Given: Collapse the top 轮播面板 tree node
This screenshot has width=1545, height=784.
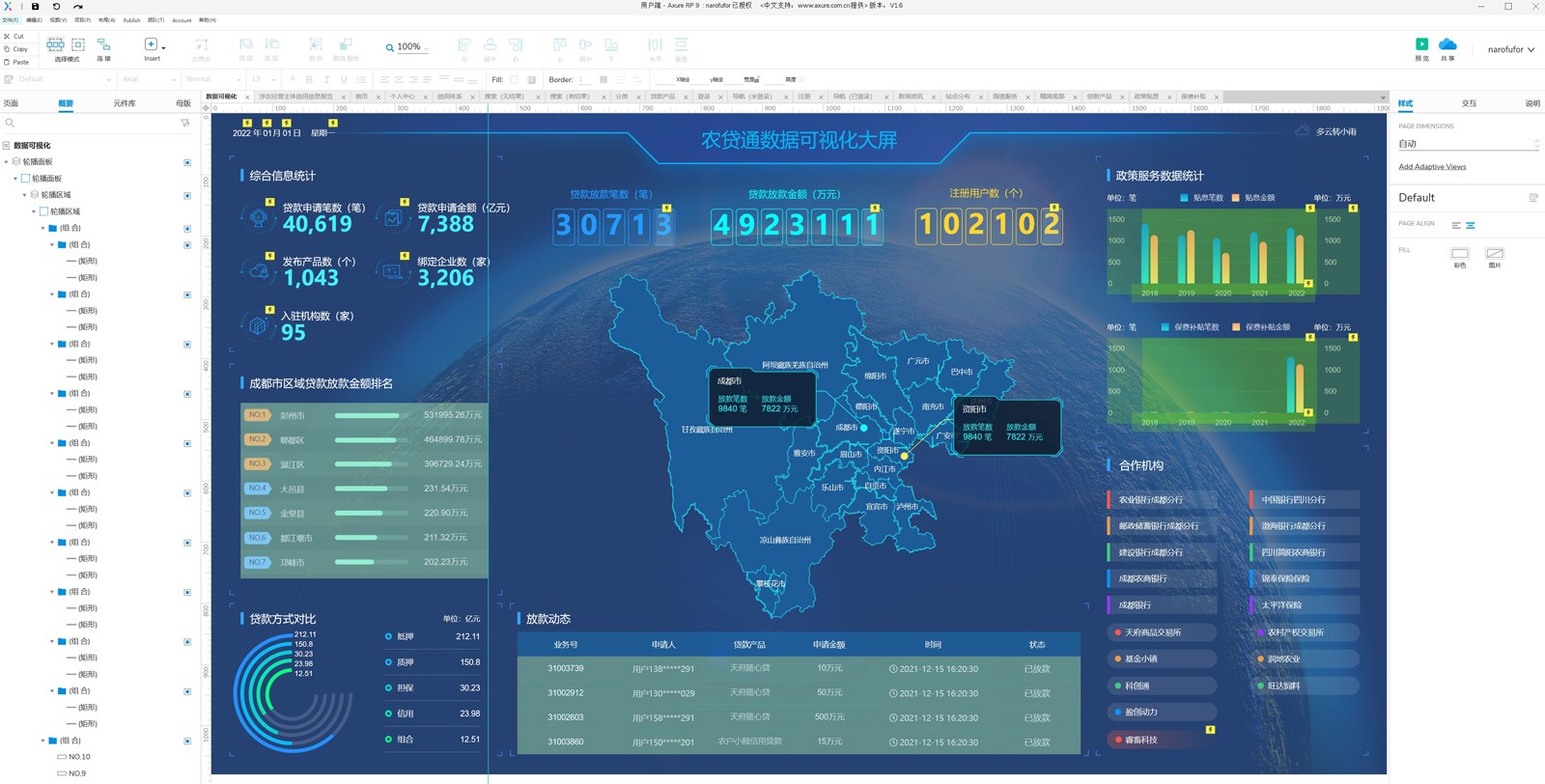Looking at the screenshot, I should tap(7, 162).
